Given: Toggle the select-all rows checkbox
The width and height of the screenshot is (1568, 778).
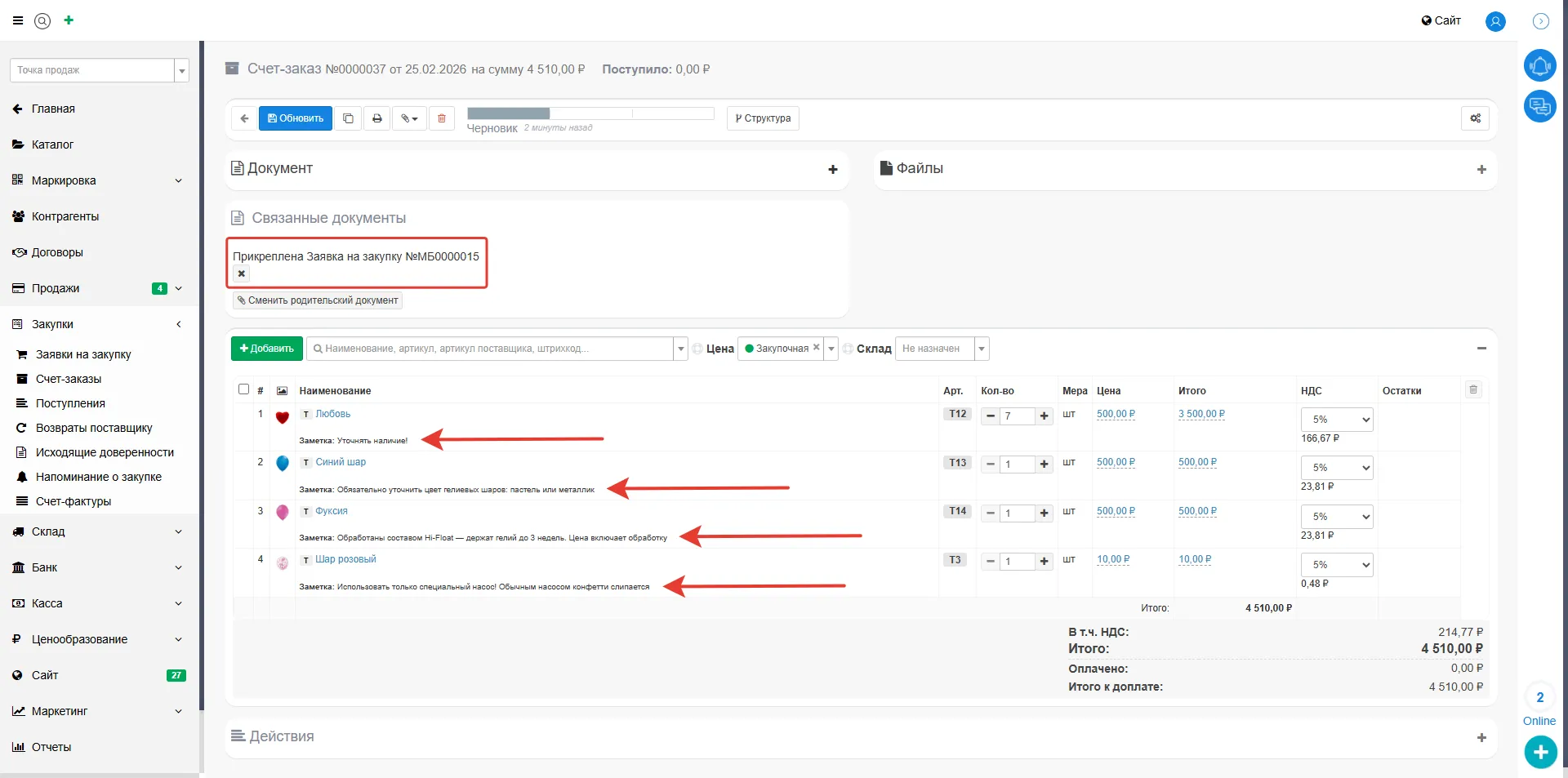Looking at the screenshot, I should [x=243, y=389].
